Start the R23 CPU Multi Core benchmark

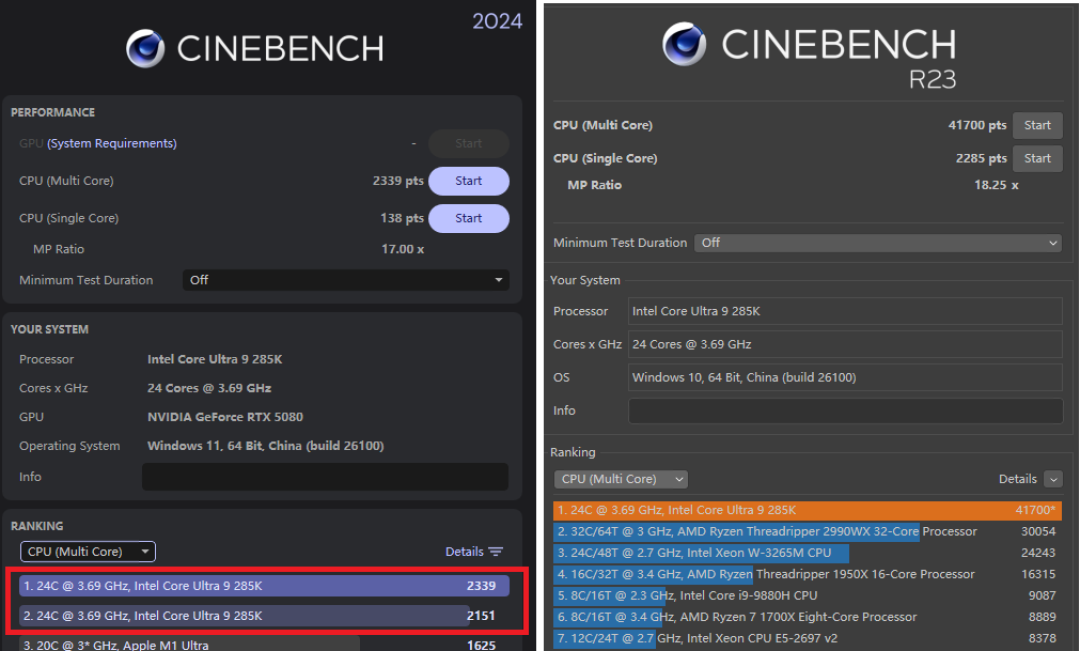point(1037,125)
